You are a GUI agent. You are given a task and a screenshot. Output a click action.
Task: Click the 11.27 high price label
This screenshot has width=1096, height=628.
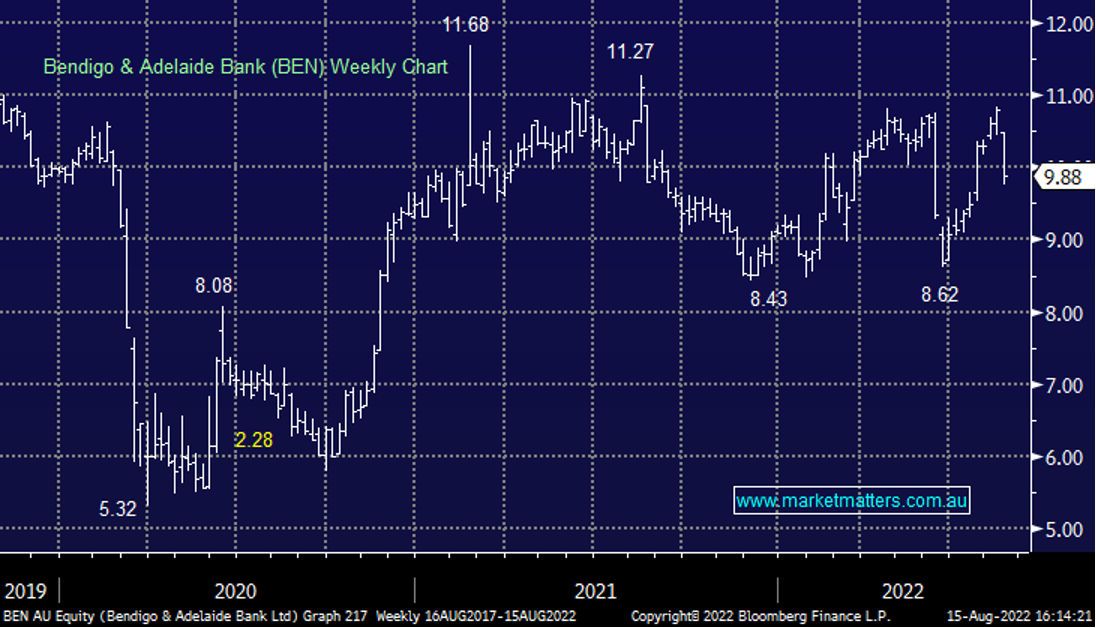click(x=630, y=53)
